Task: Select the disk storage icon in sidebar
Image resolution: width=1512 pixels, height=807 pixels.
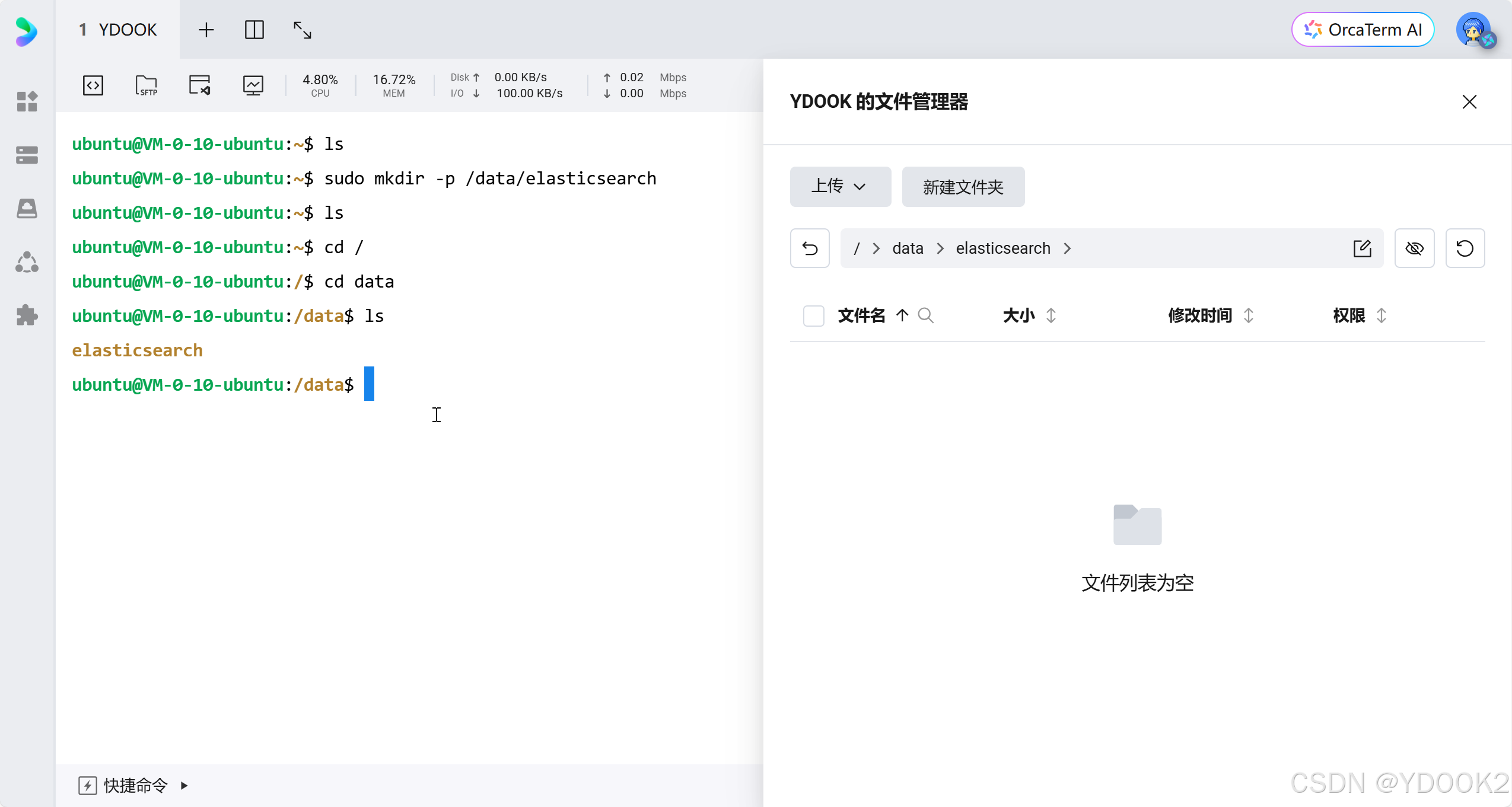Action: point(26,208)
